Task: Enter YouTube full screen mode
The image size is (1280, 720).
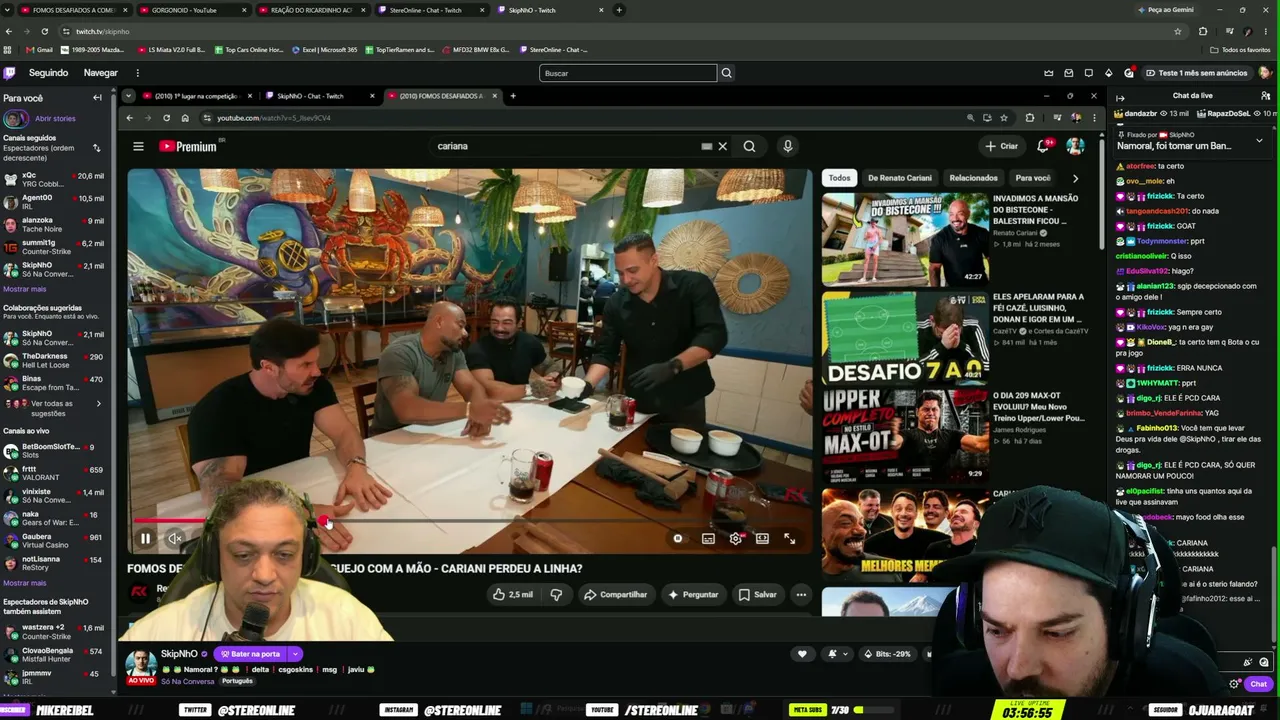Action: (789, 538)
